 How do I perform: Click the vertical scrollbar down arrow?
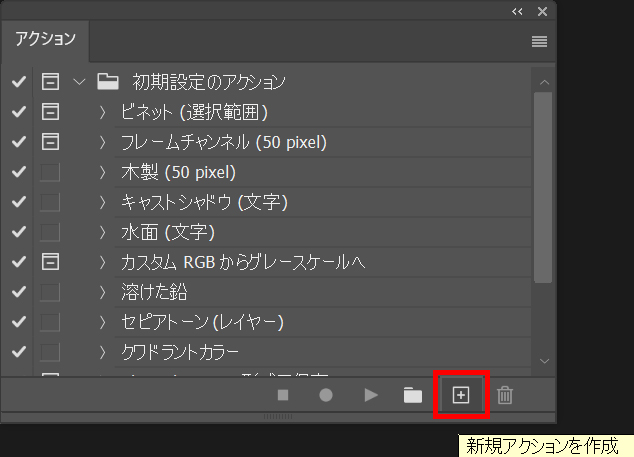(543, 360)
